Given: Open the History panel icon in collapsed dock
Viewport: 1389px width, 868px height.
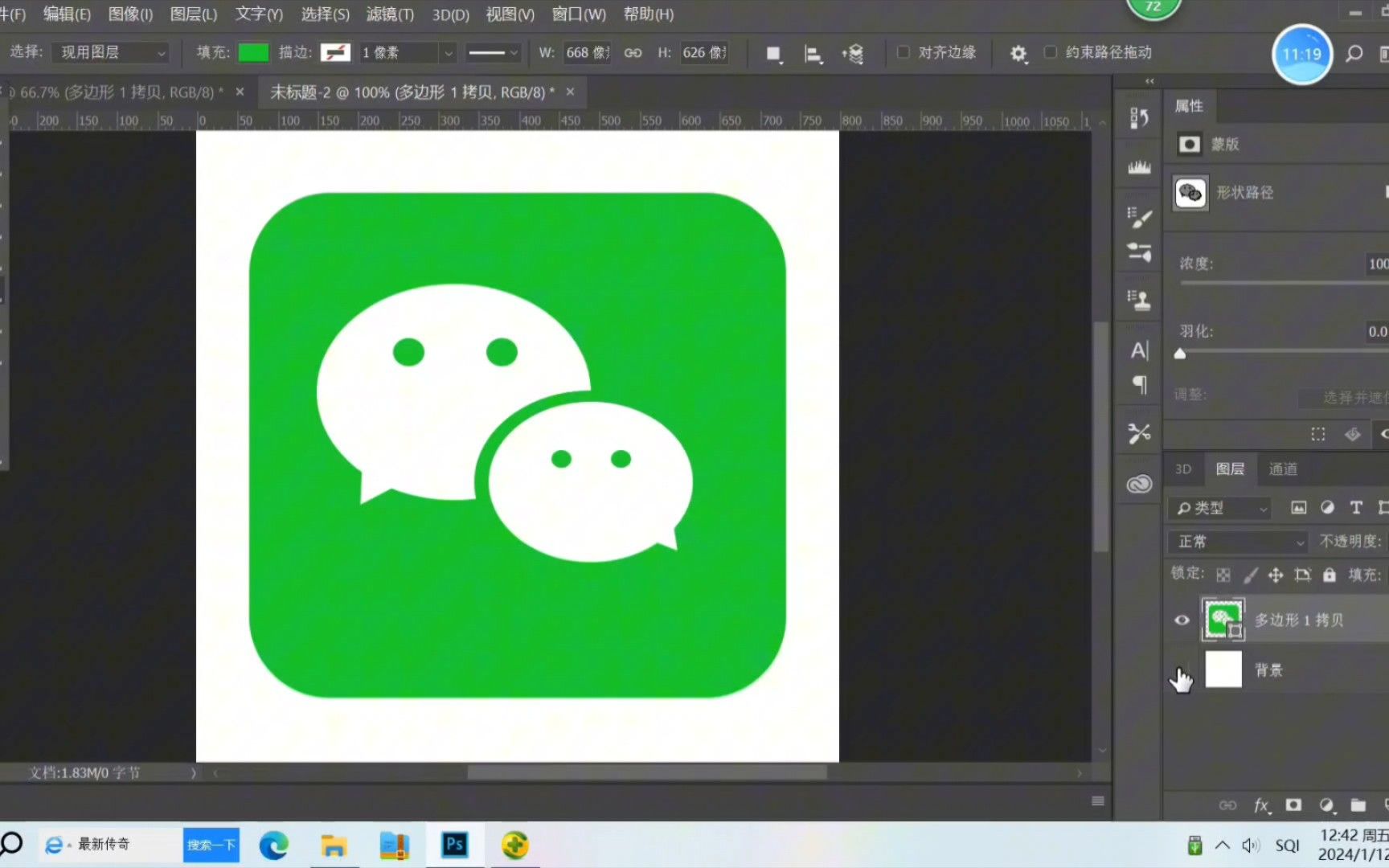Looking at the screenshot, I should click(x=1139, y=119).
